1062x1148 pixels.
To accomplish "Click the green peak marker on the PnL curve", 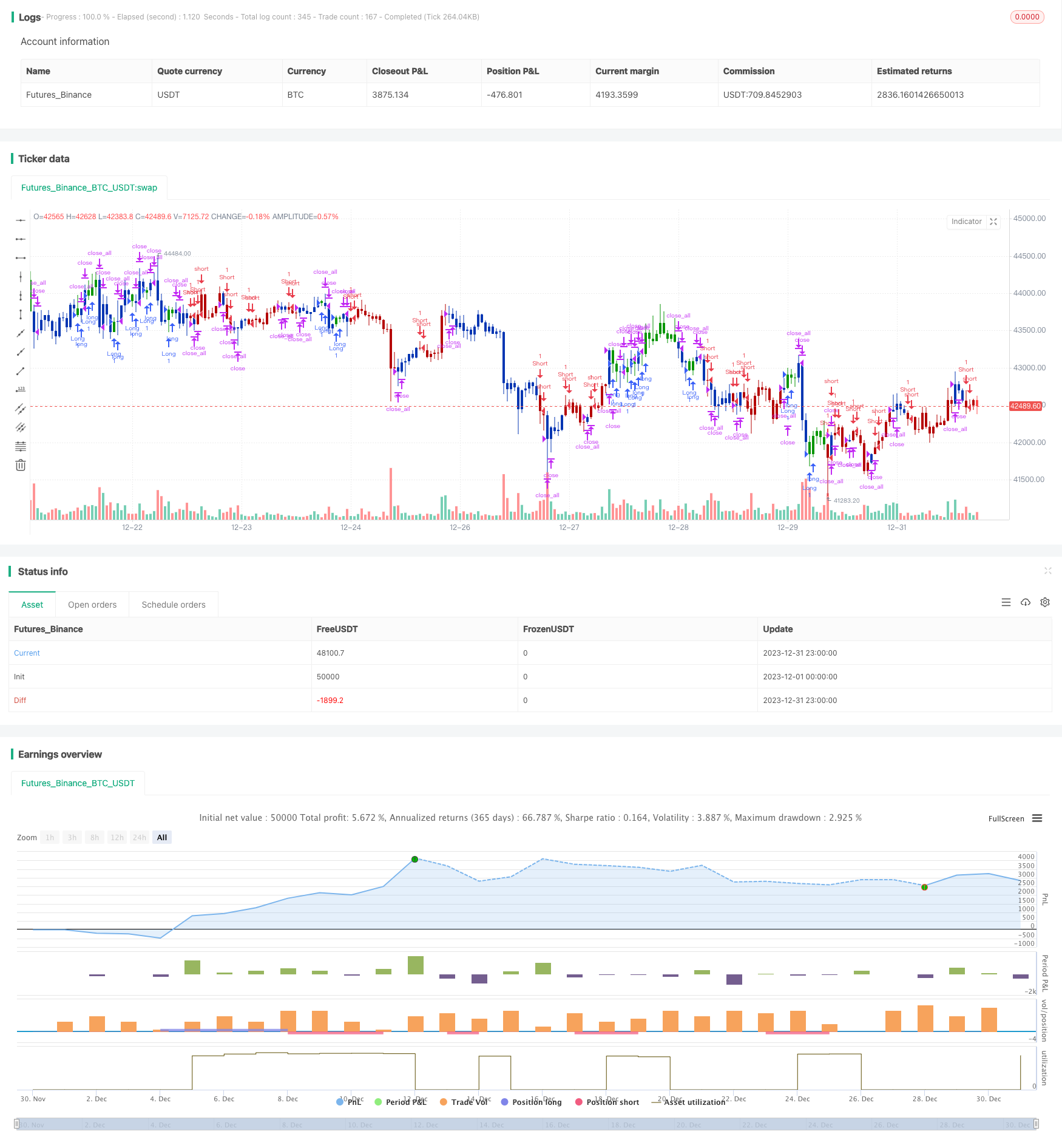I will [x=414, y=859].
